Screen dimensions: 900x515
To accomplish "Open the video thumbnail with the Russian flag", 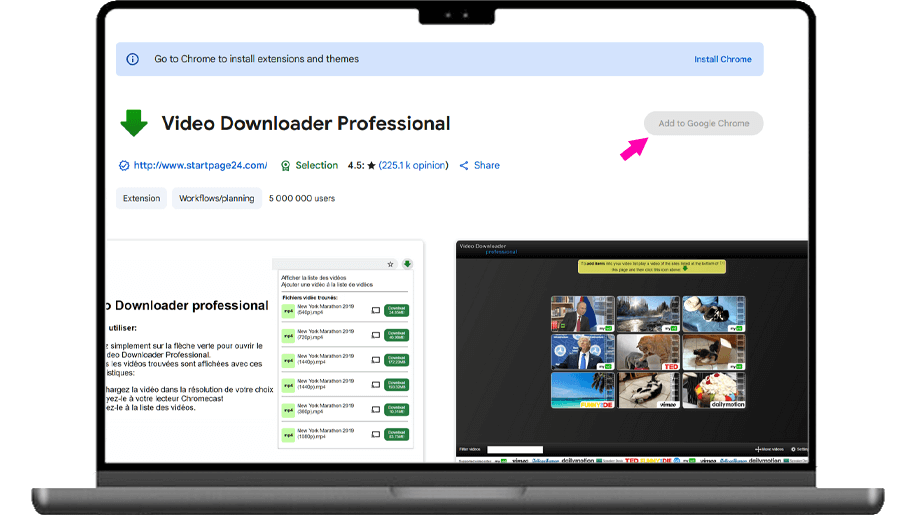I will point(583,314).
